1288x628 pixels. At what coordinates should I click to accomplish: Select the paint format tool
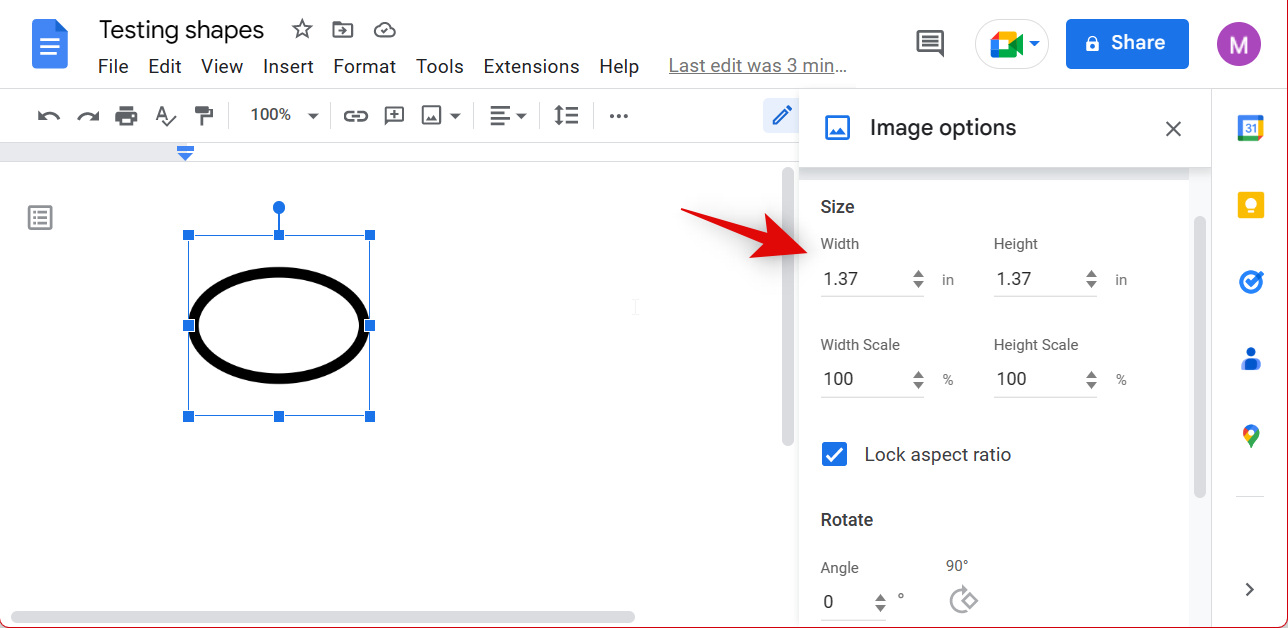point(204,116)
